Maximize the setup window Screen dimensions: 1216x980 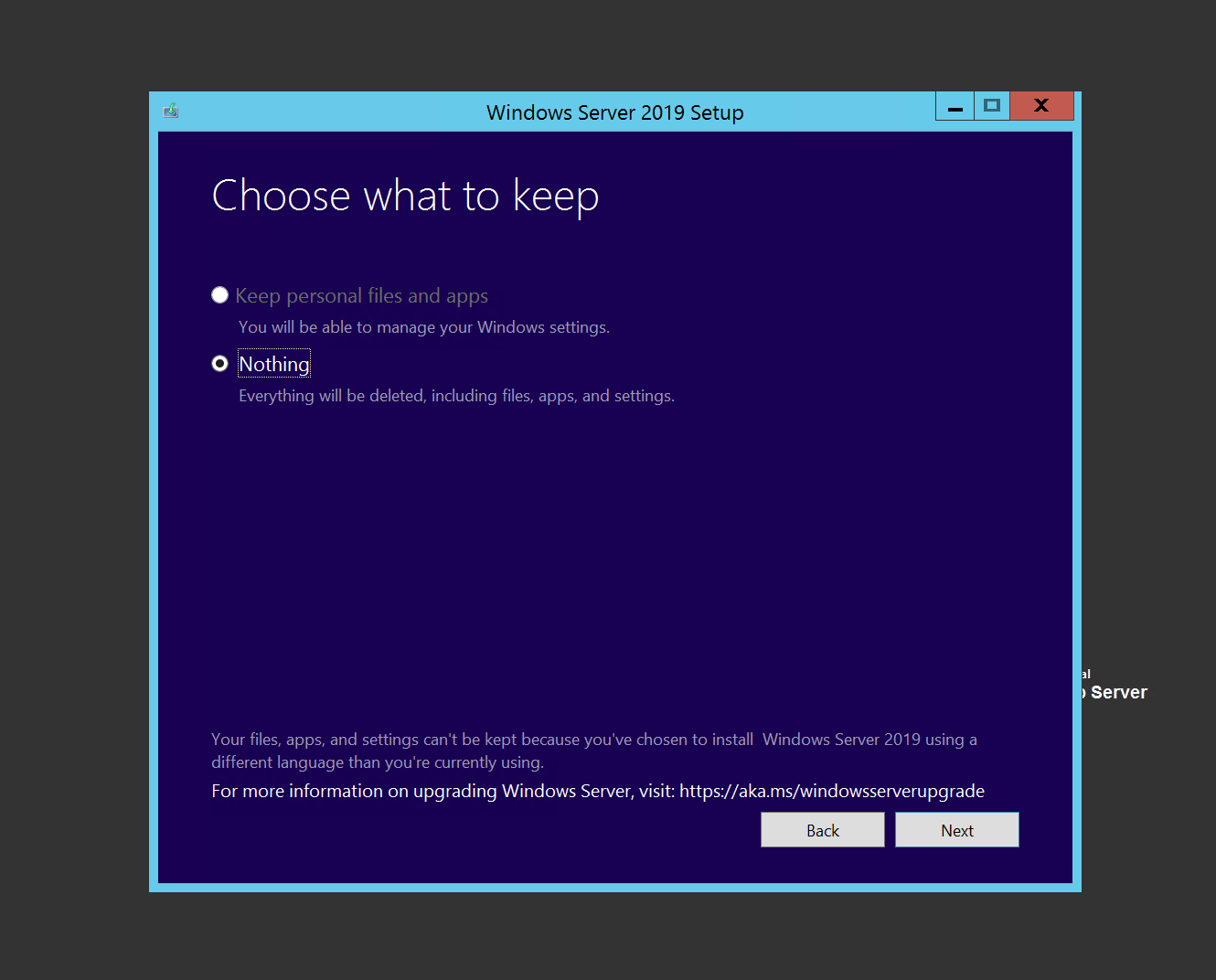point(992,105)
